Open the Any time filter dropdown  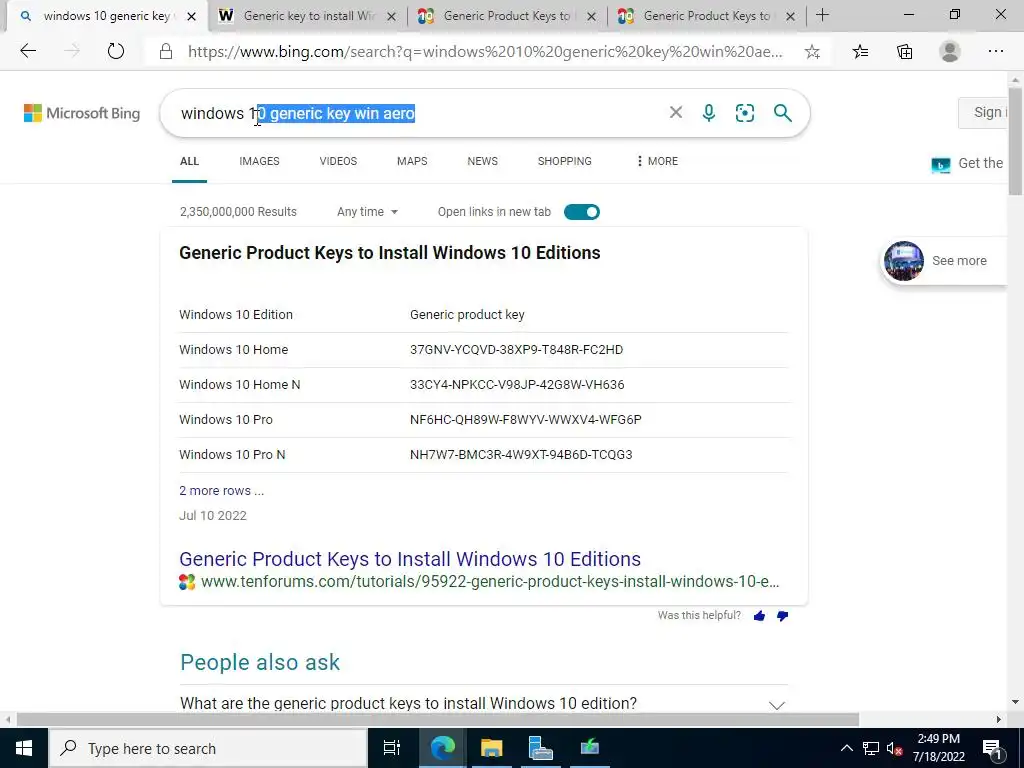367,212
